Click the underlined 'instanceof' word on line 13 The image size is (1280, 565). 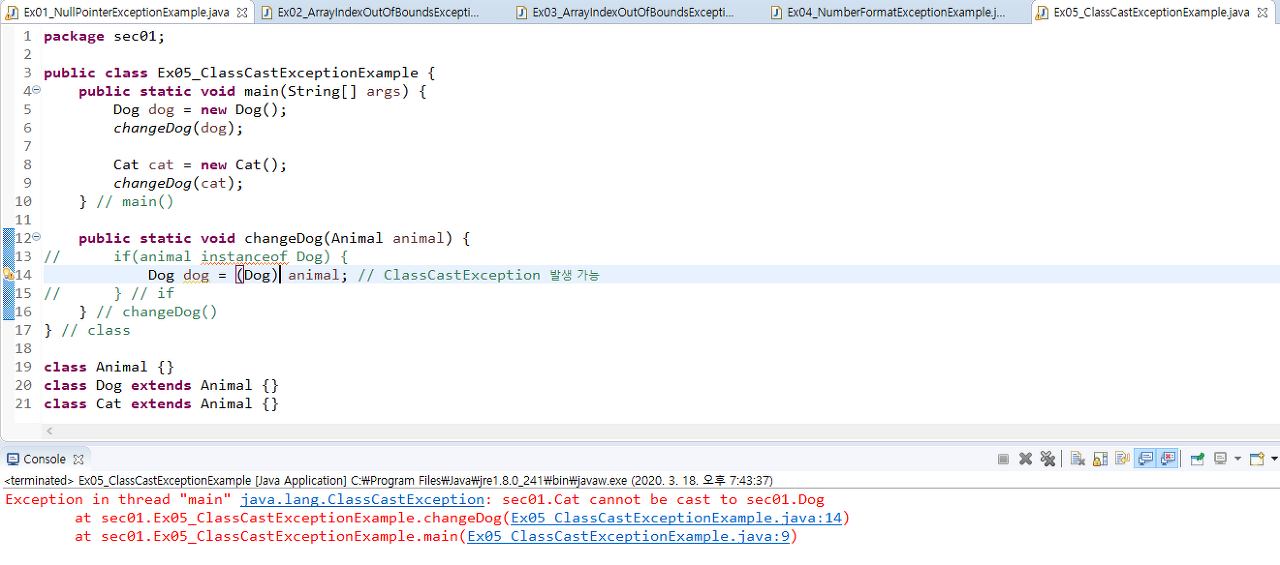click(x=244, y=256)
